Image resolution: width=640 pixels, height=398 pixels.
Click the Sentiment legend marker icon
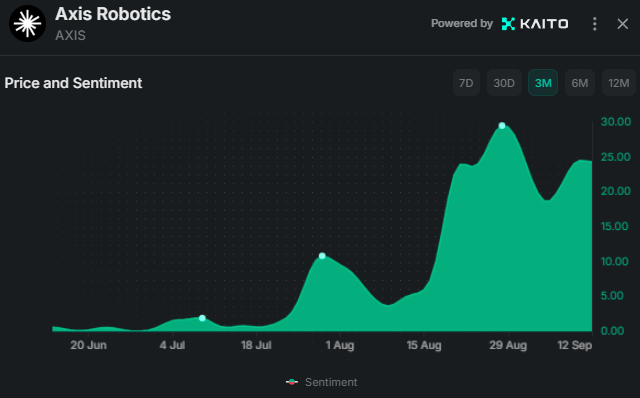(292, 382)
